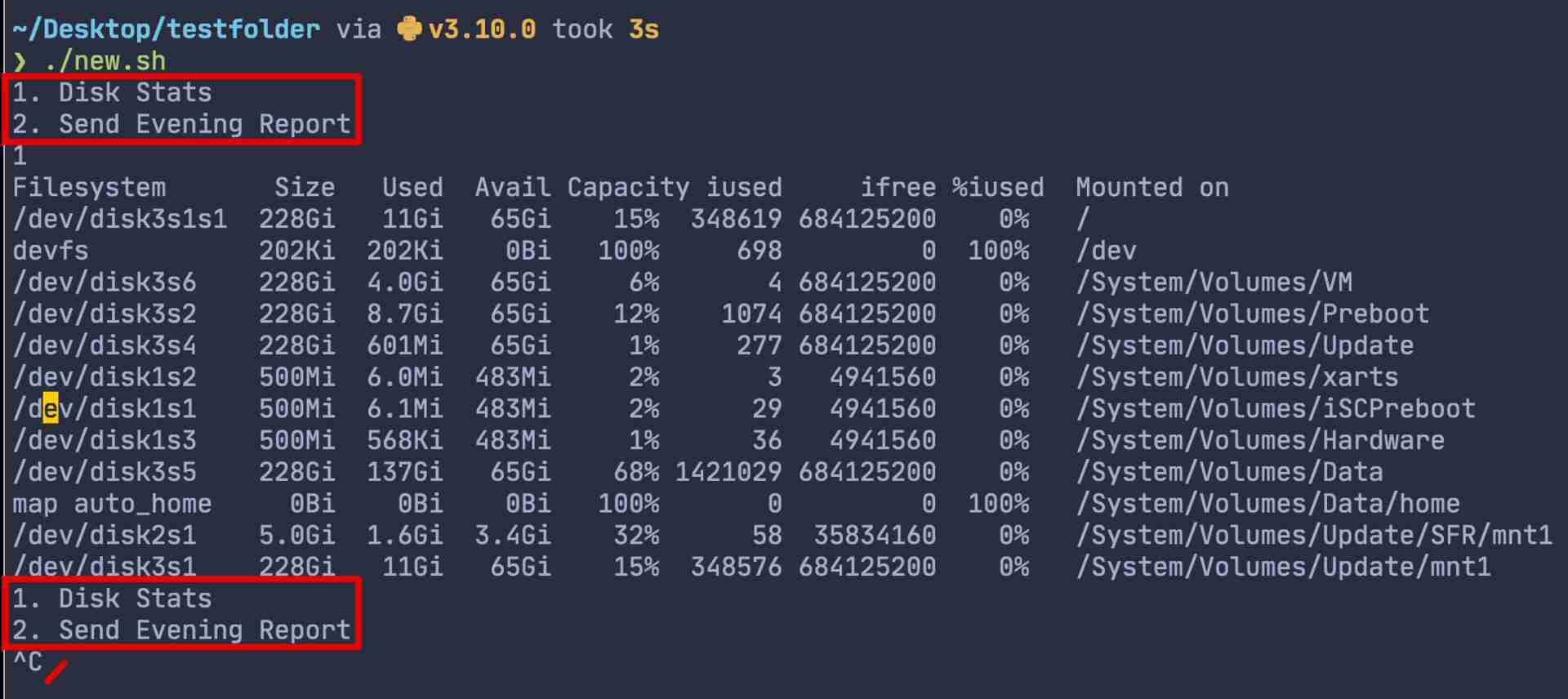Click the first '2. Send Evening Report' line
This screenshot has width=1568, height=699.
(181, 124)
